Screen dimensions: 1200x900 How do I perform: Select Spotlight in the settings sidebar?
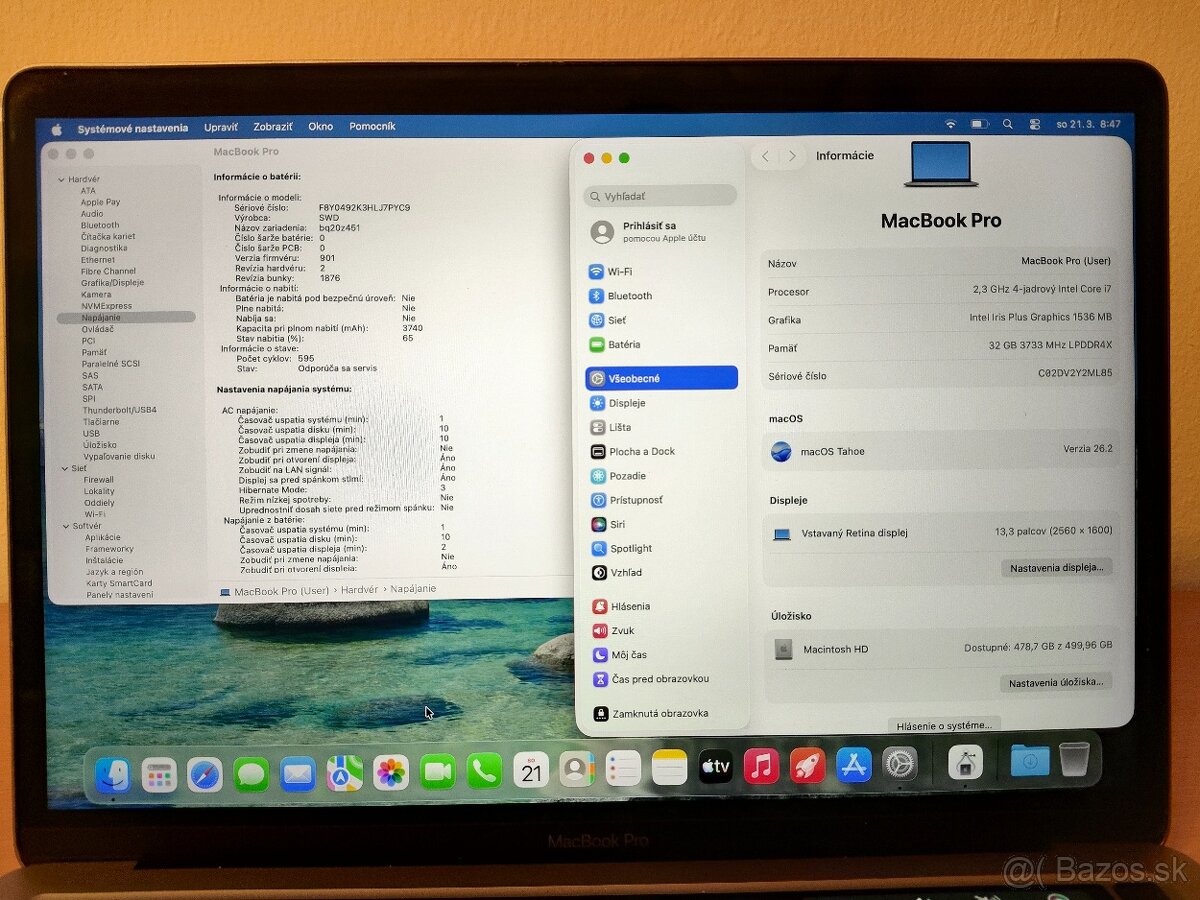coord(631,548)
